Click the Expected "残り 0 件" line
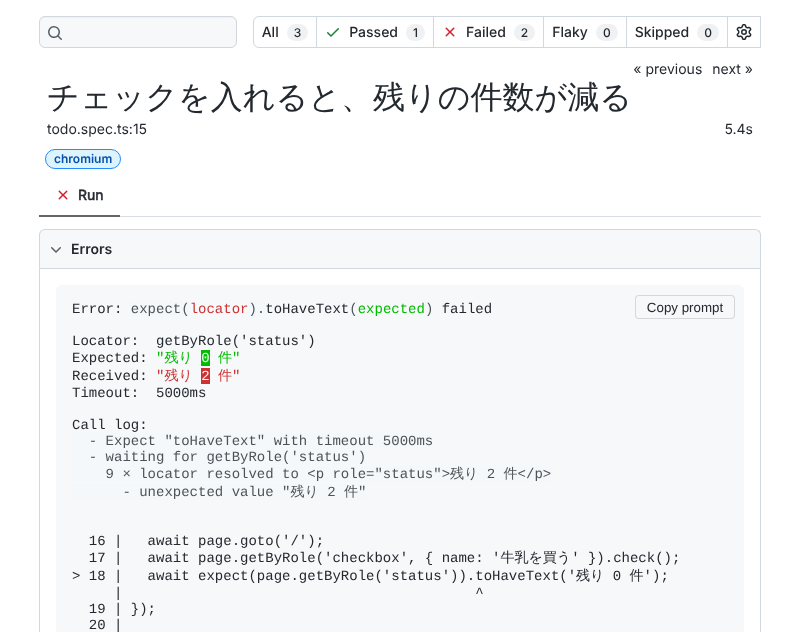The image size is (800, 632). point(156,358)
